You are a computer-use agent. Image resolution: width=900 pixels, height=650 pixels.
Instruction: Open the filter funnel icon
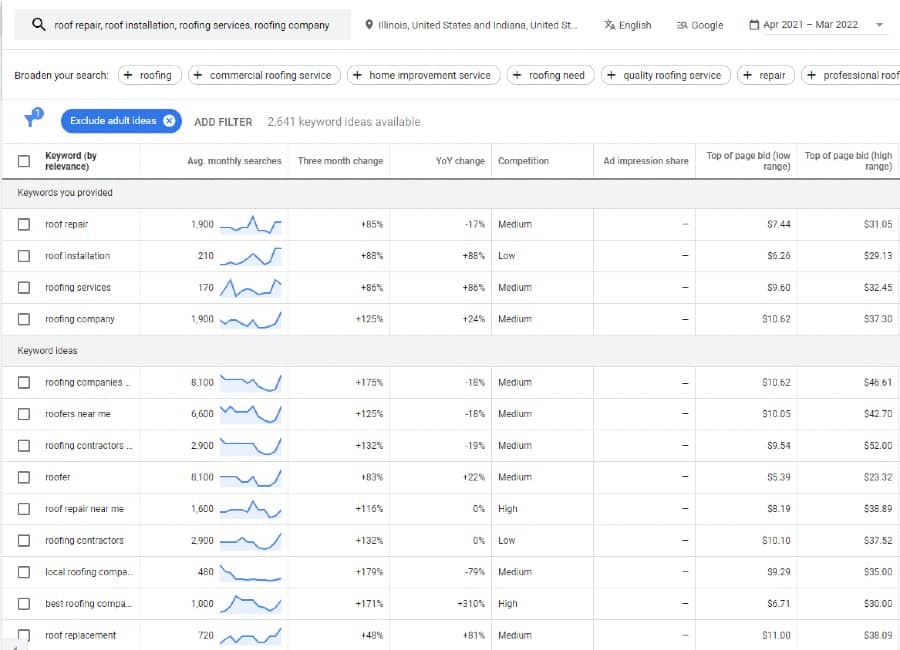32,118
